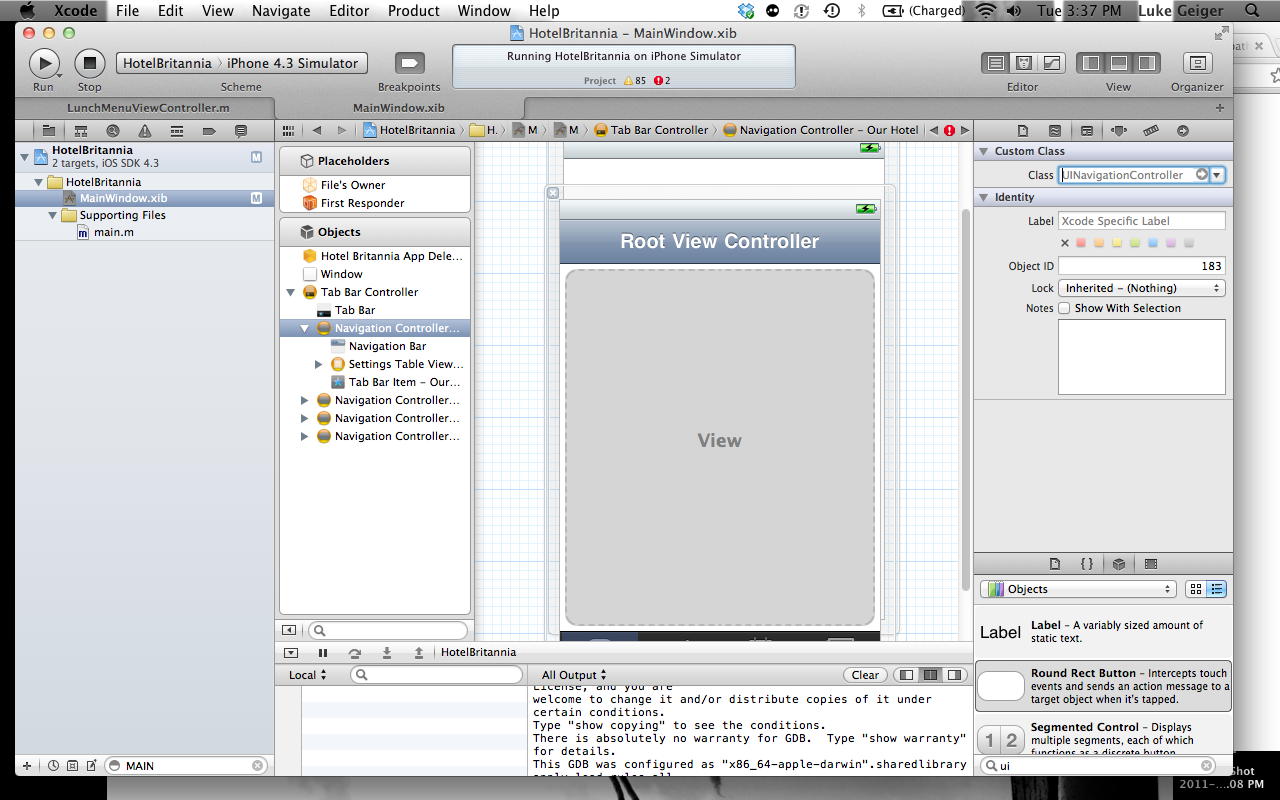Open the Lock popup menu
The image size is (1280, 800).
tap(1142, 288)
